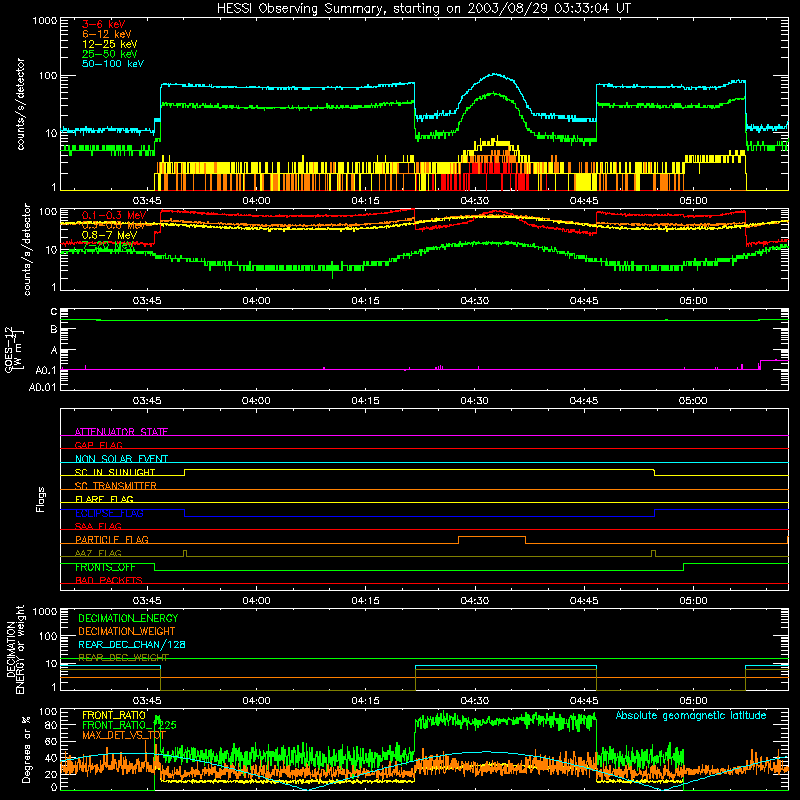The image size is (800, 800).
Task: Click the Absolute geomagnetic latitude label
Action: click(691, 716)
